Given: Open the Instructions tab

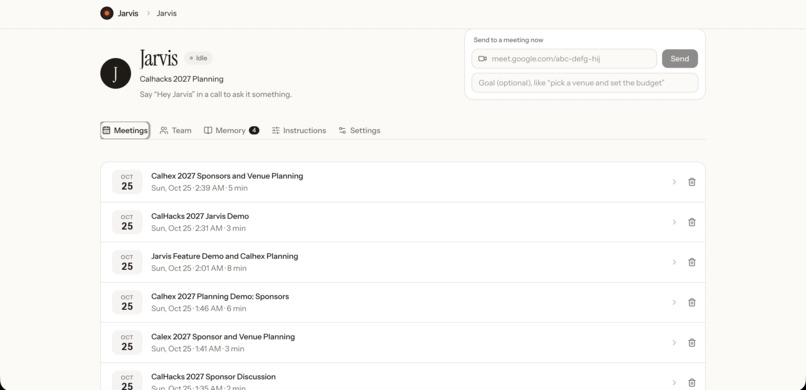Looking at the screenshot, I should coord(299,131).
